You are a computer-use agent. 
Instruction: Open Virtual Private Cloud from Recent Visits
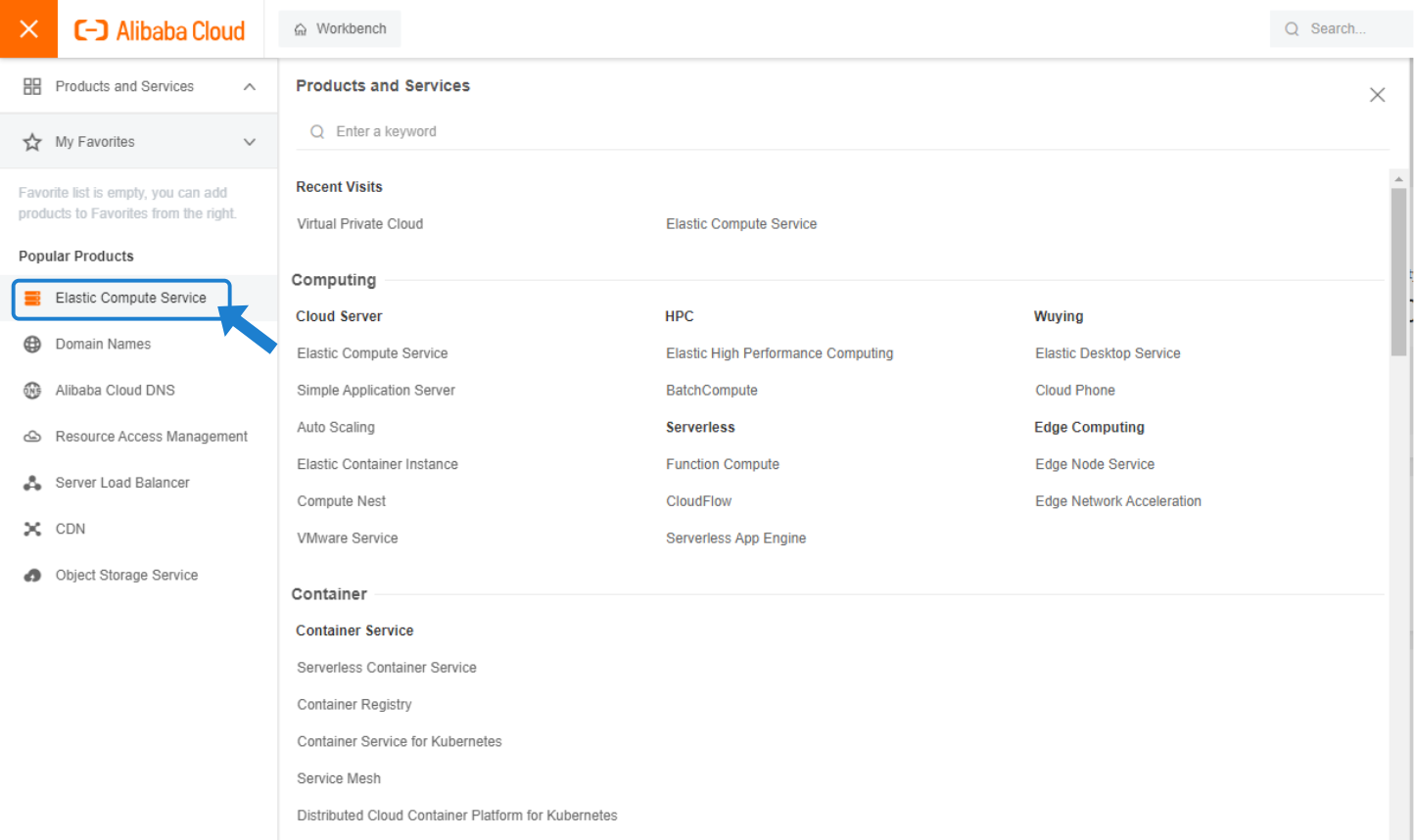tap(359, 224)
